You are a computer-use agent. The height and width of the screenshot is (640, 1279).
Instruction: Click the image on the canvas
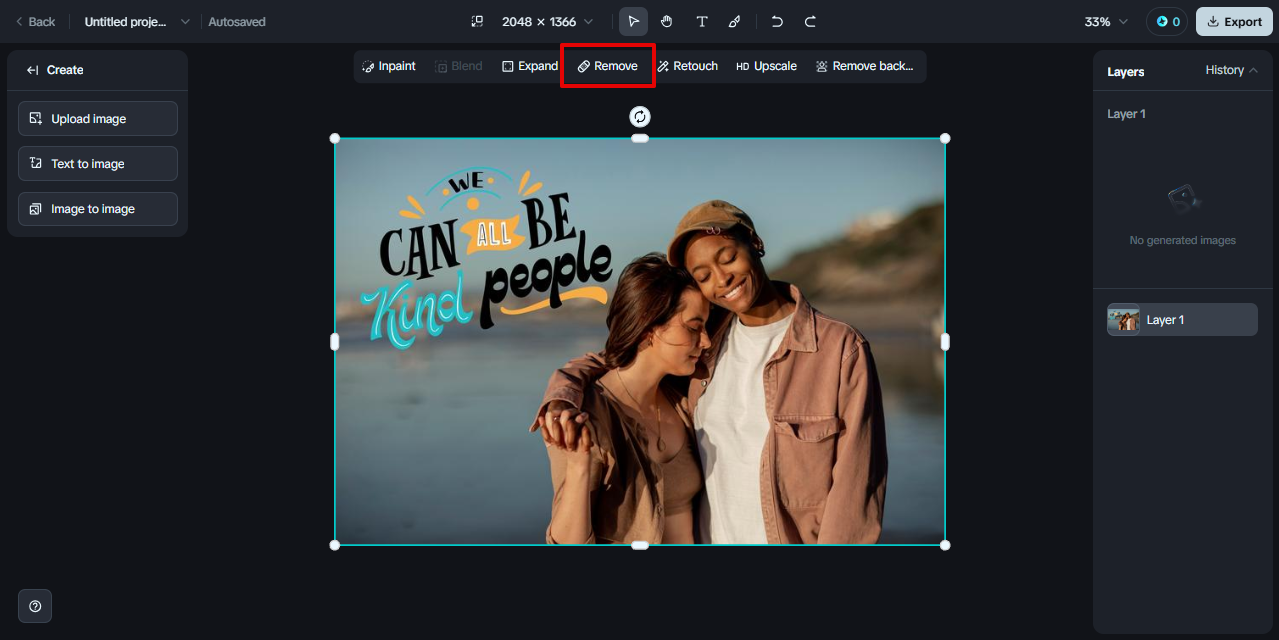640,342
